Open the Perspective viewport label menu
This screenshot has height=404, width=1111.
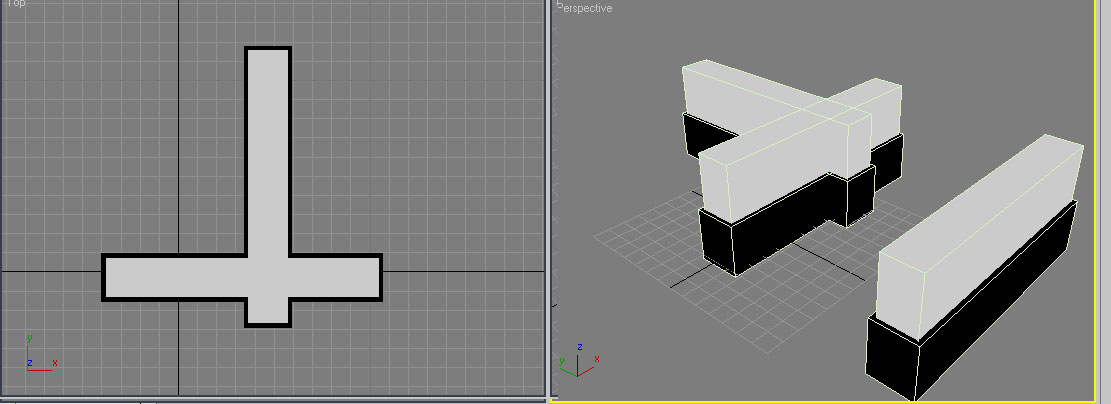(x=586, y=8)
